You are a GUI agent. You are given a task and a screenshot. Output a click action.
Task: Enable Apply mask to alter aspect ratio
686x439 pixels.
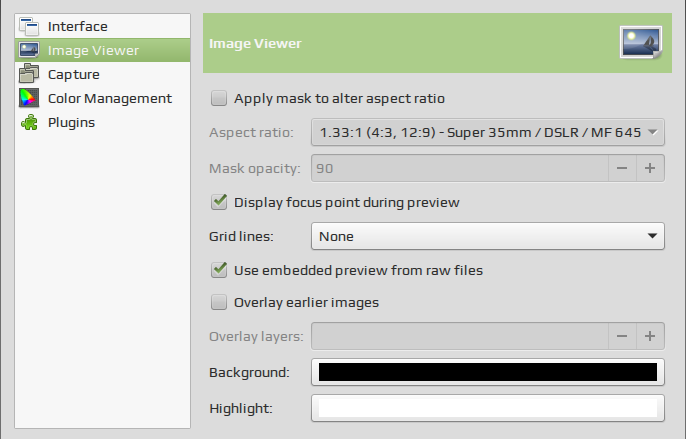(219, 98)
